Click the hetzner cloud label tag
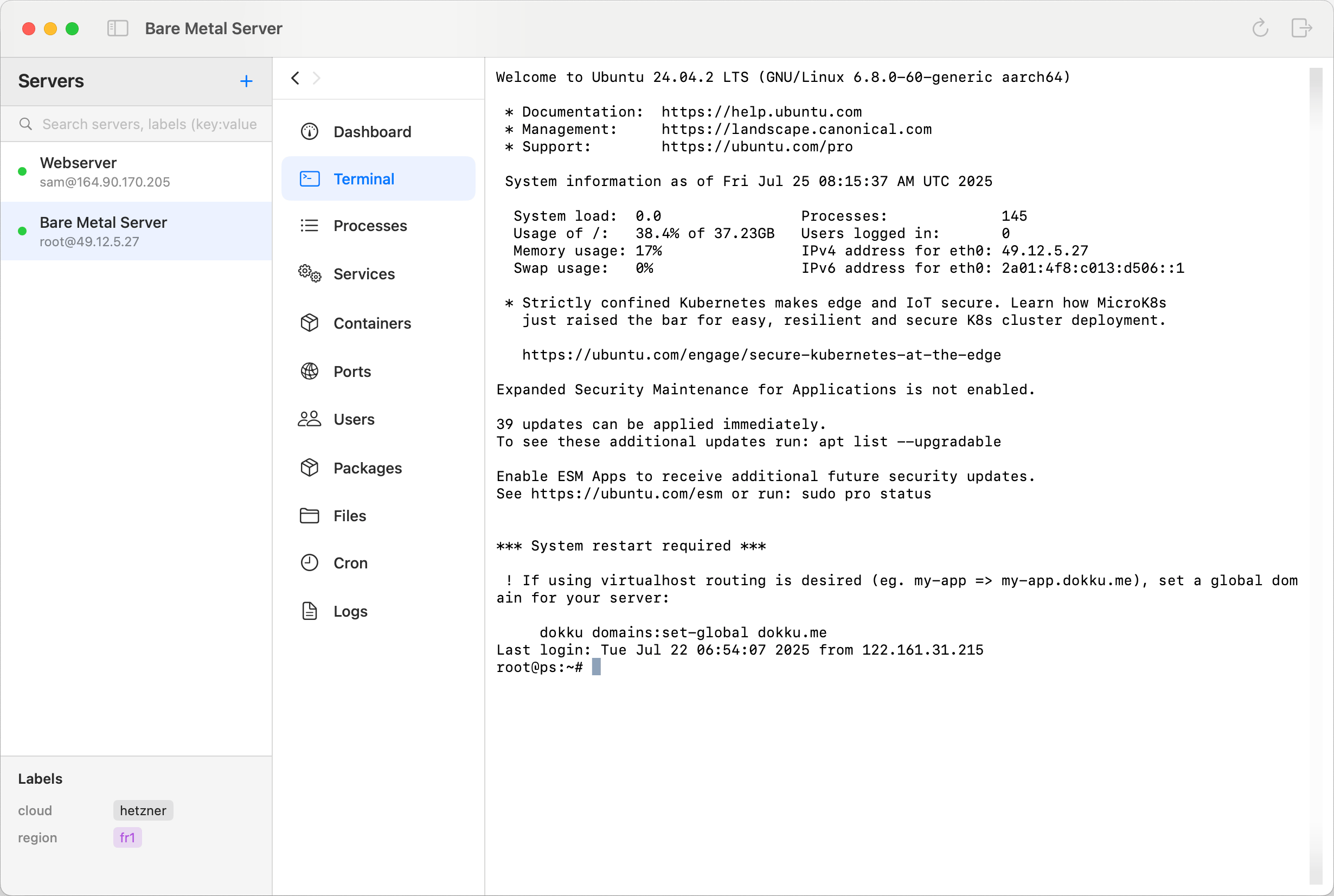 coord(143,810)
